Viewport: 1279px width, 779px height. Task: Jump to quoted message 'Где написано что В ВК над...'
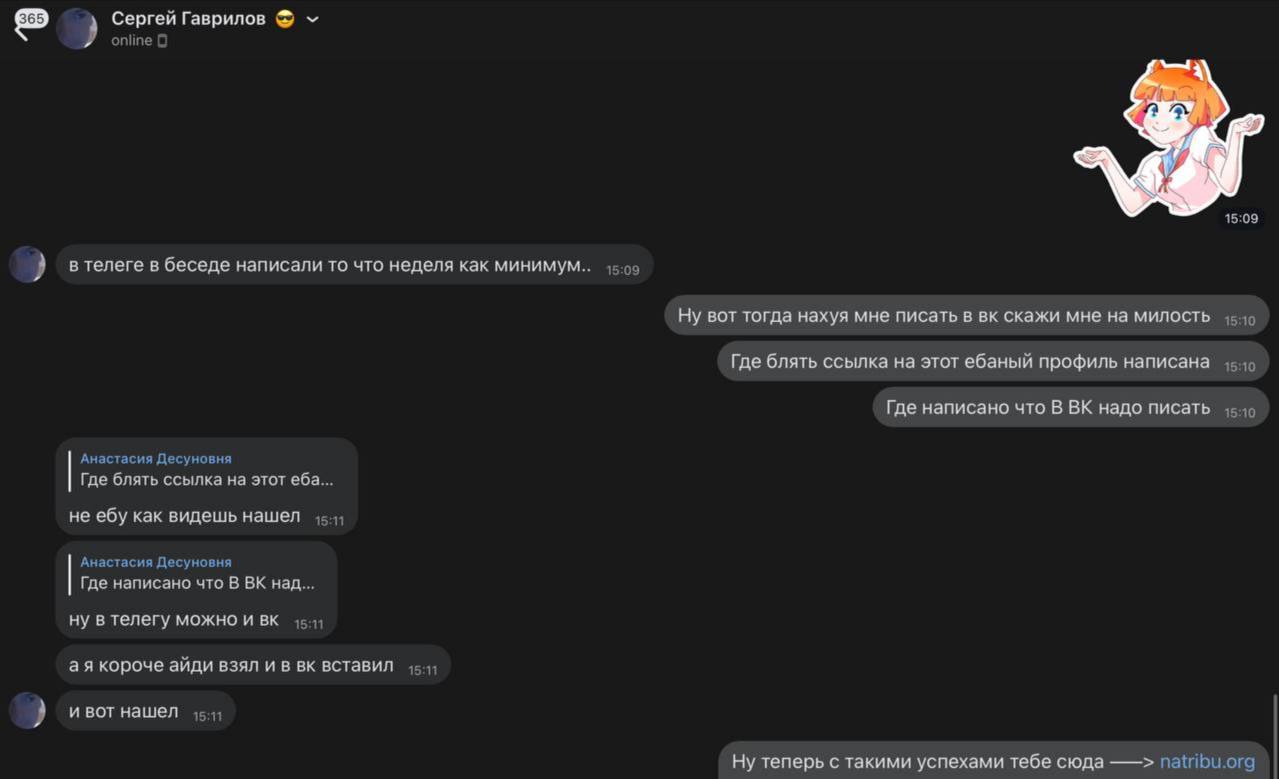197,583
